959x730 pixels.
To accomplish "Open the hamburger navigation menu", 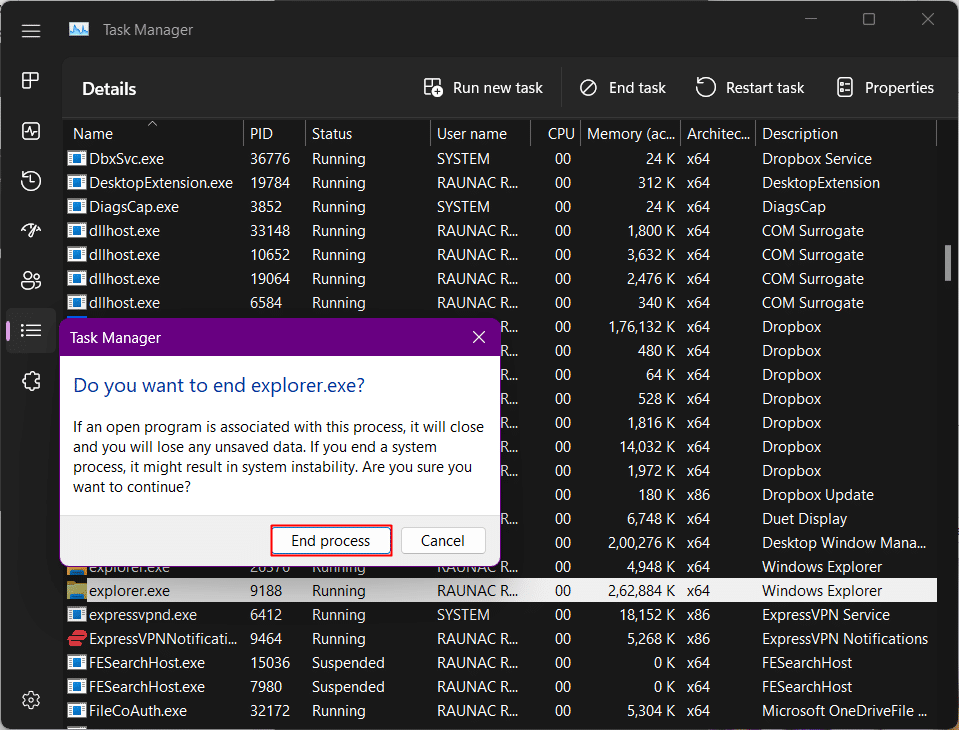I will [31, 31].
